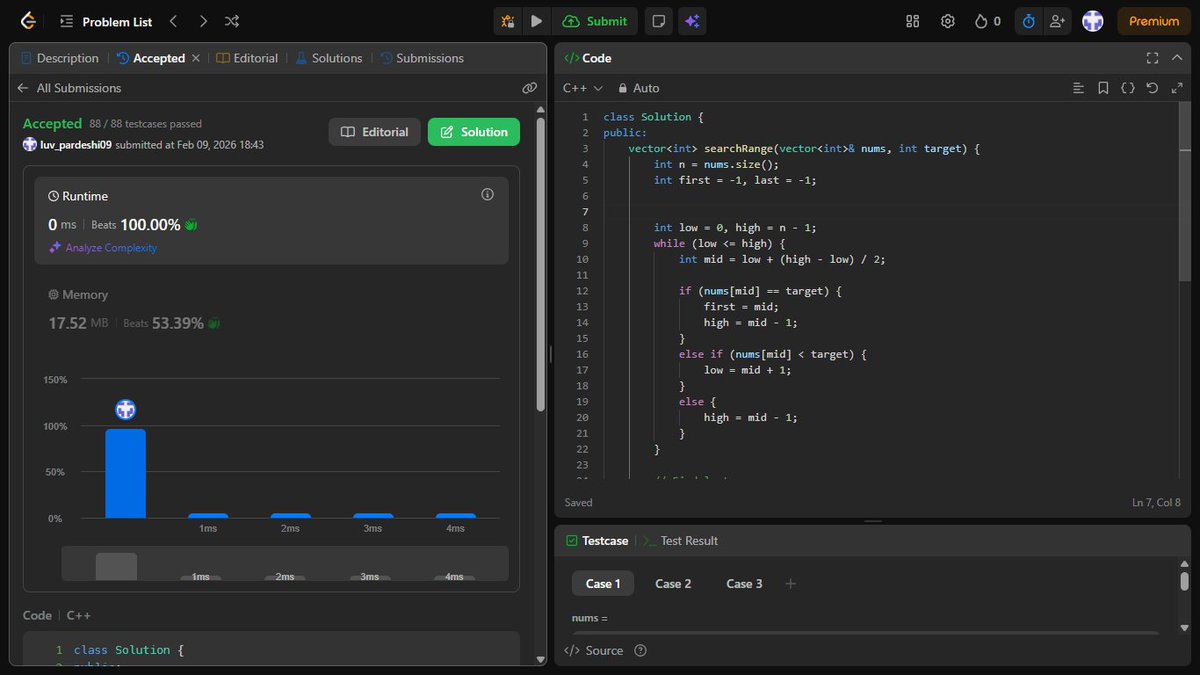
Task: Select Case 2 testcase
Action: (673, 584)
